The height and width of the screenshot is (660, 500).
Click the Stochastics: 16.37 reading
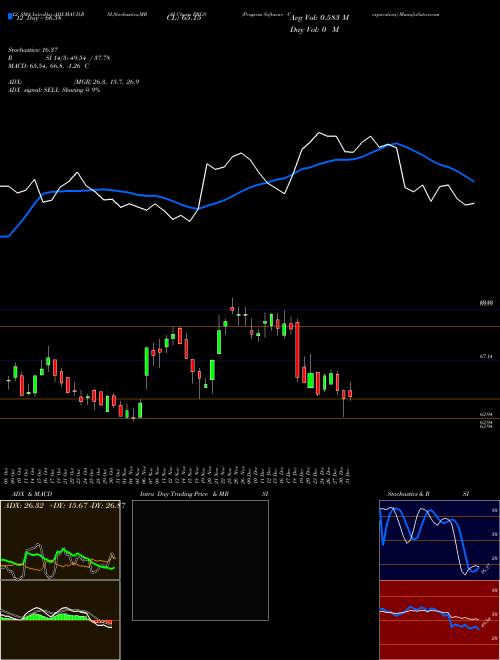pyautogui.click(x=35, y=50)
